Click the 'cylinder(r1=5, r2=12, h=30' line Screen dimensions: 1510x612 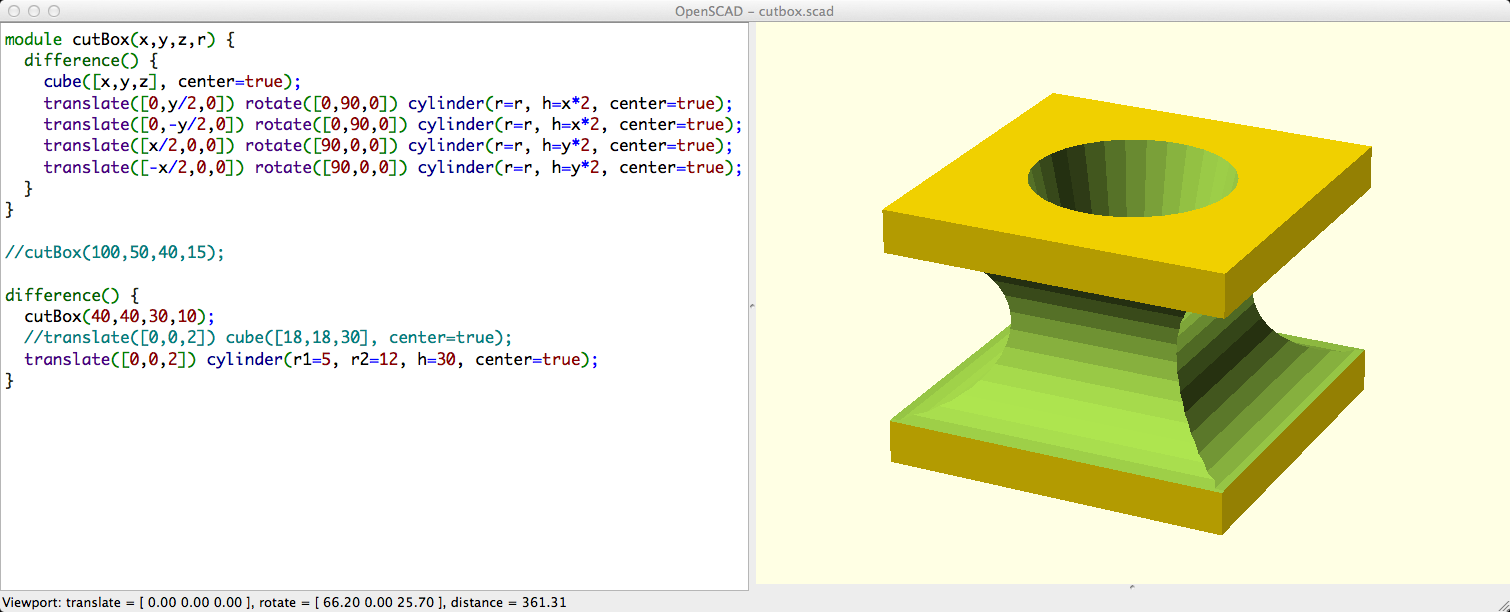coord(311,359)
